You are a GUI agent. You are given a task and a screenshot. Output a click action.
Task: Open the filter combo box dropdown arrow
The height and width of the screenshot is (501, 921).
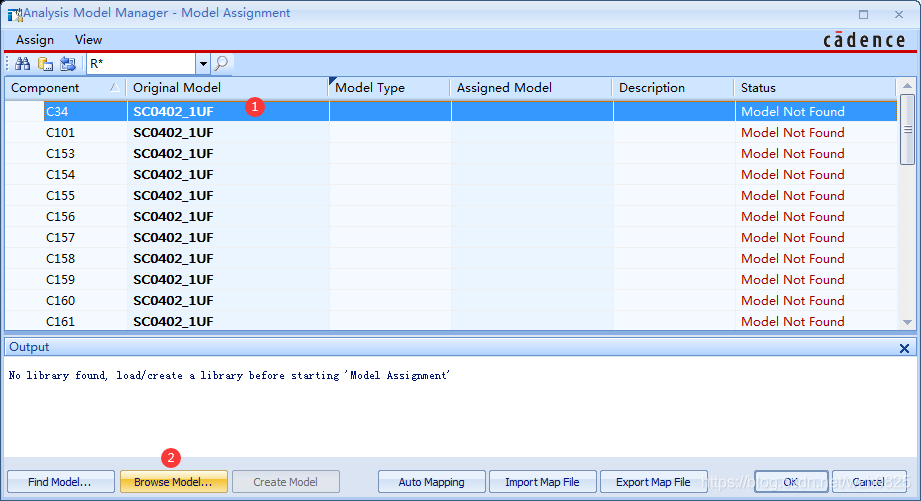[x=203, y=64]
